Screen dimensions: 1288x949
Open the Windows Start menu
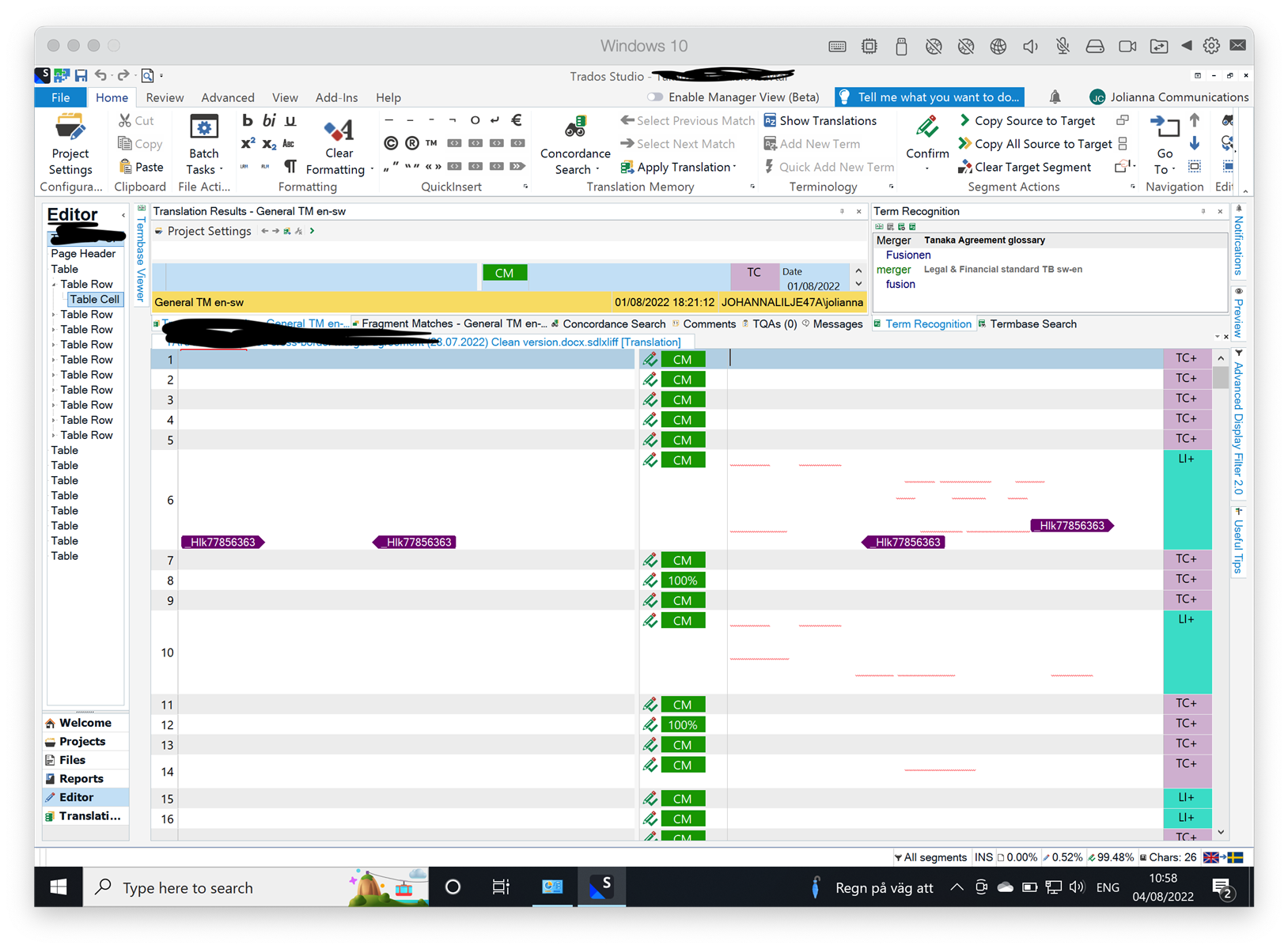point(59,887)
